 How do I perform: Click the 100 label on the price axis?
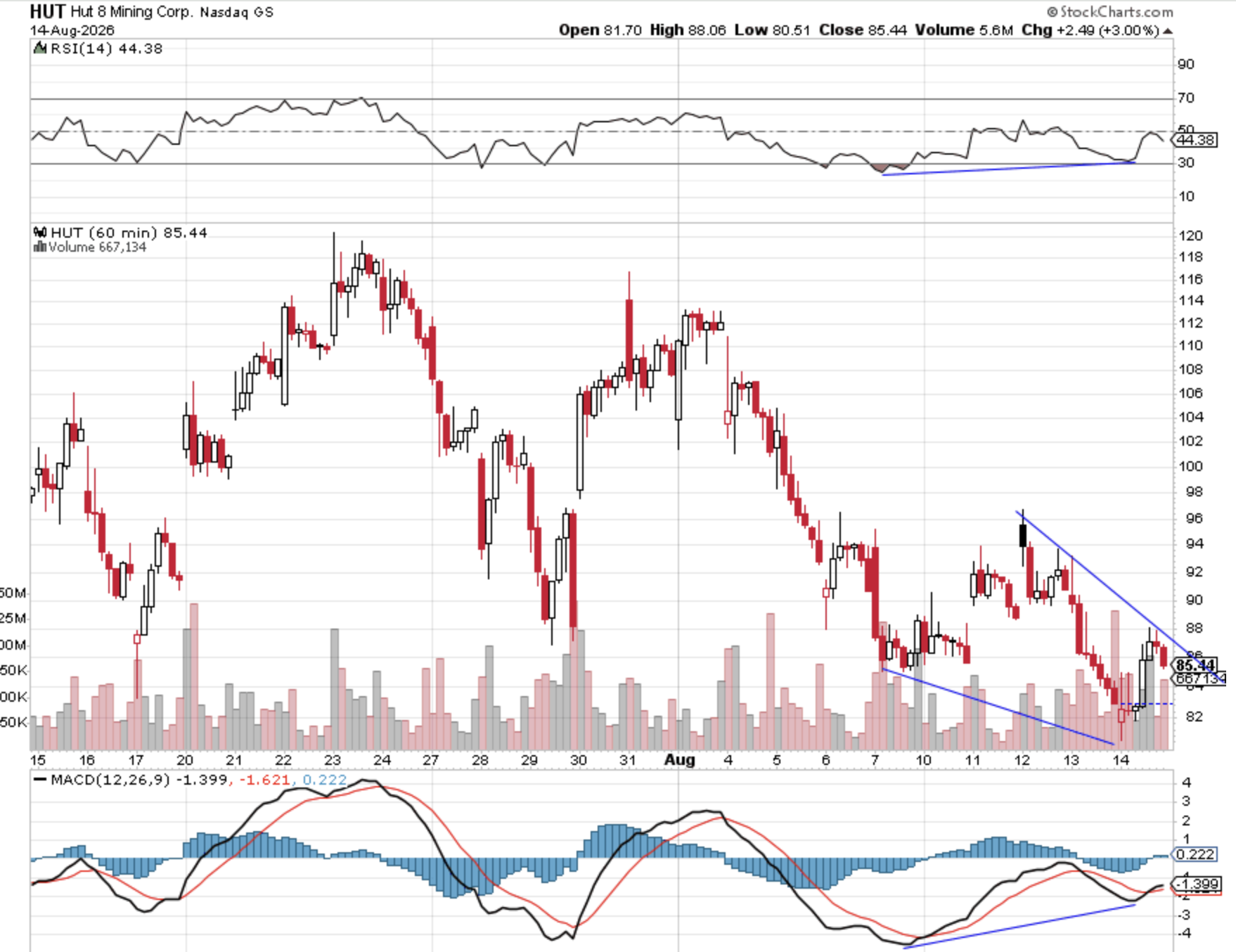(x=1191, y=466)
